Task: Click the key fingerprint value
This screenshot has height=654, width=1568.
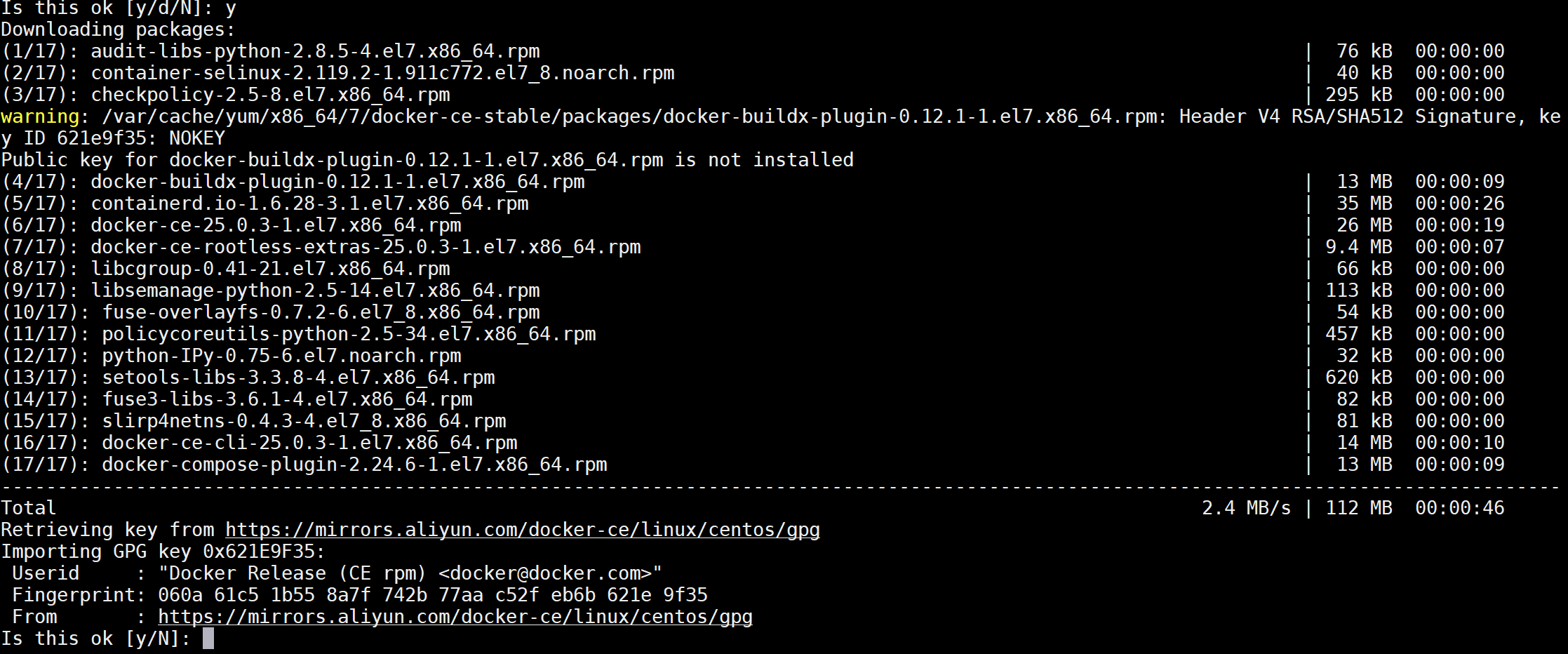Action: click(432, 595)
